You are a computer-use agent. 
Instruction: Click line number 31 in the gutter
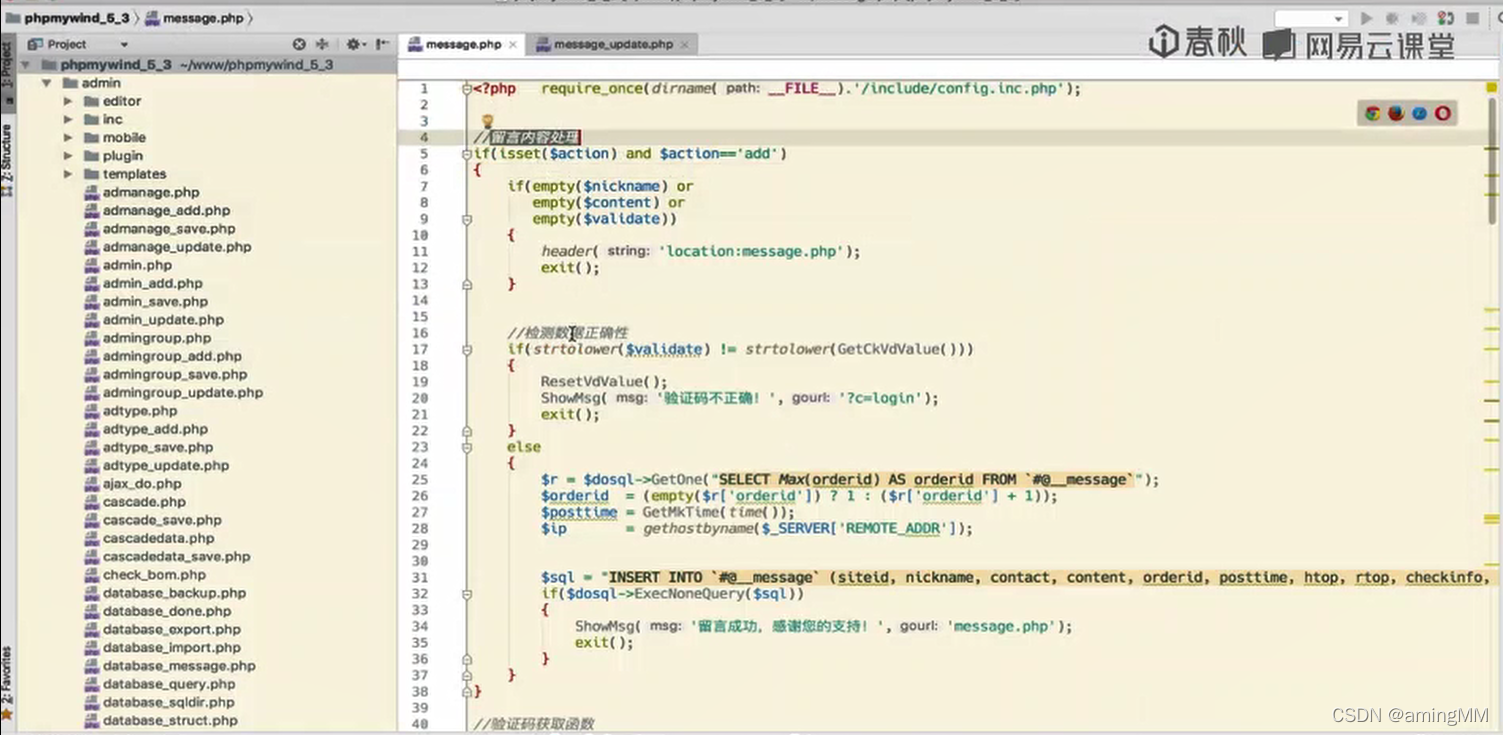point(420,577)
